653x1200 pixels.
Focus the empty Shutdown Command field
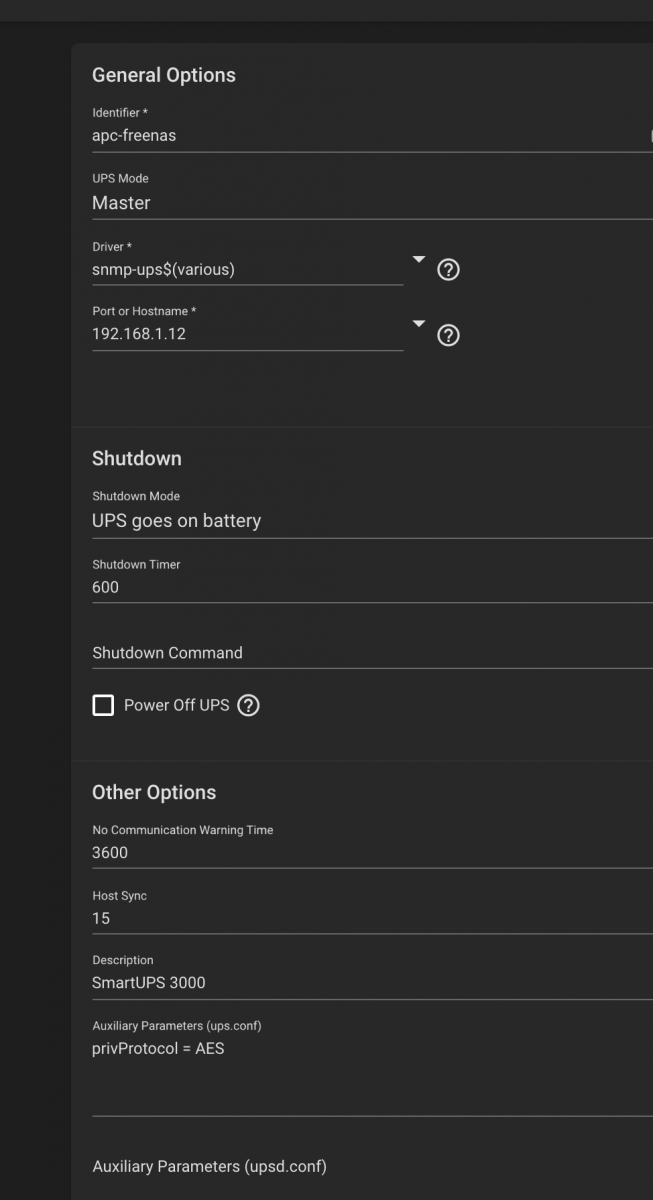point(372,653)
